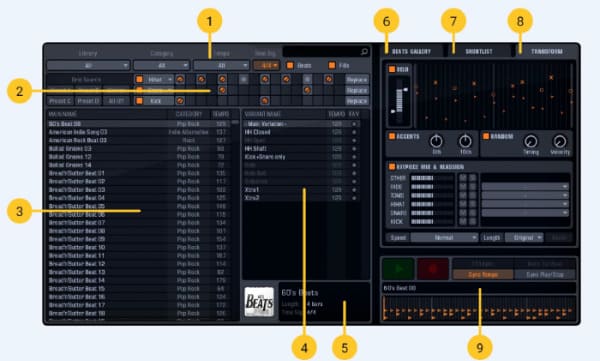Open the Library filter dropdown
Image resolution: width=600 pixels, height=361 pixels.
pos(88,65)
